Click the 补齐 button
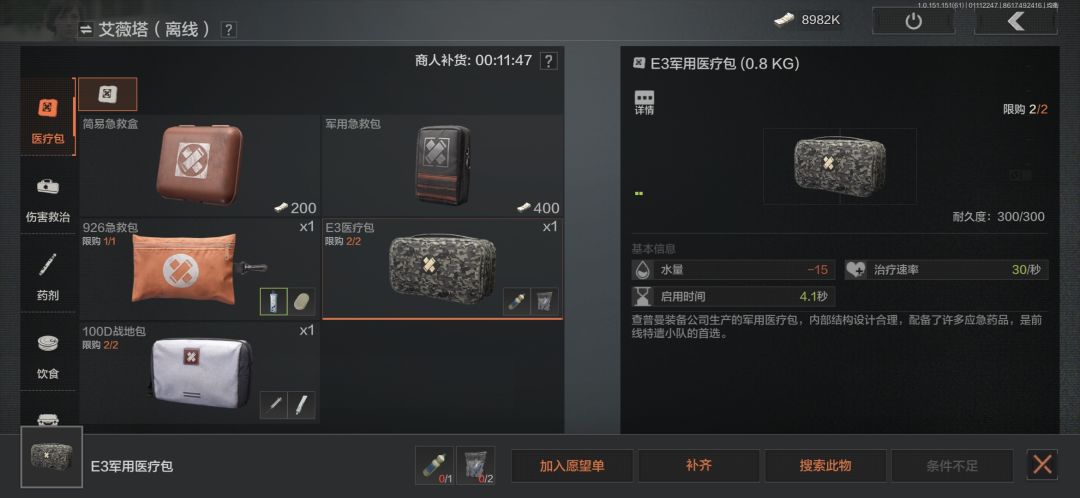 click(x=698, y=466)
